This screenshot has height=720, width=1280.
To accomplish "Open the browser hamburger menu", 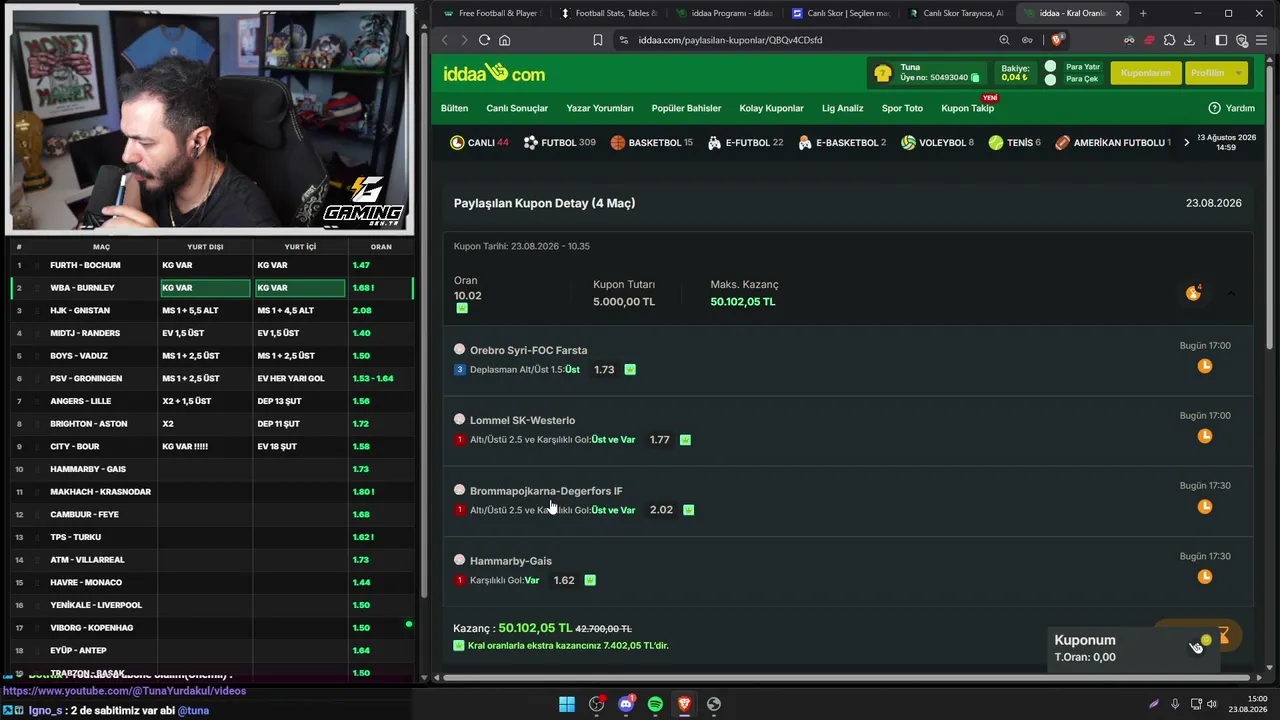I will (x=1262, y=40).
